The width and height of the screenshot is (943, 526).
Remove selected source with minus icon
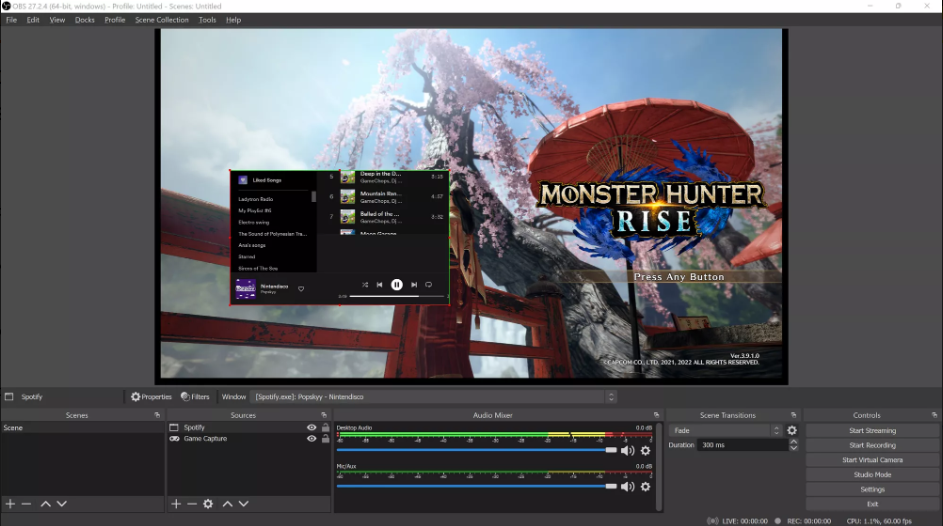tap(192, 504)
